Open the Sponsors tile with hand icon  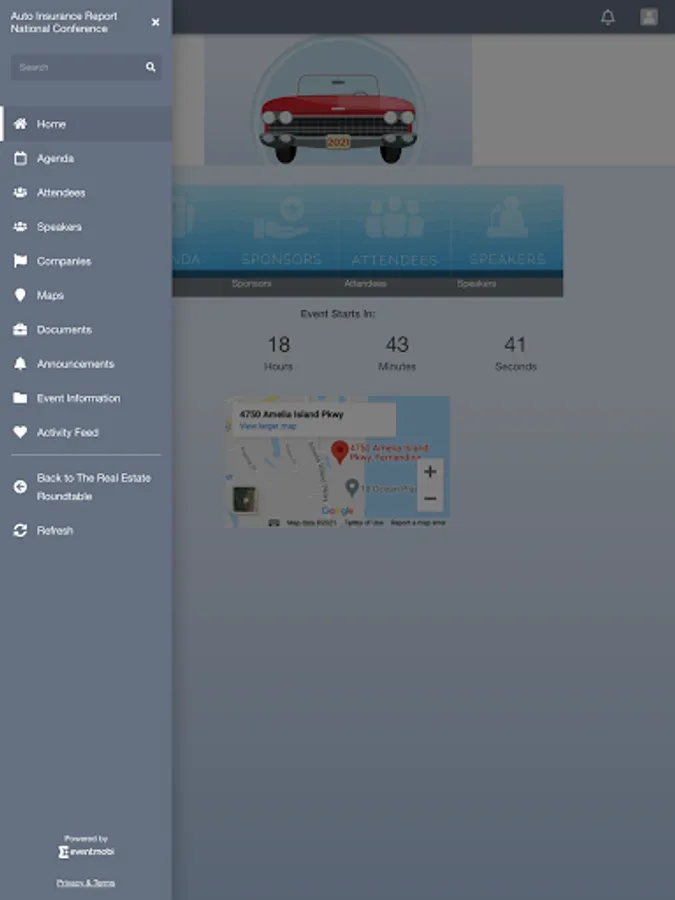(281, 231)
